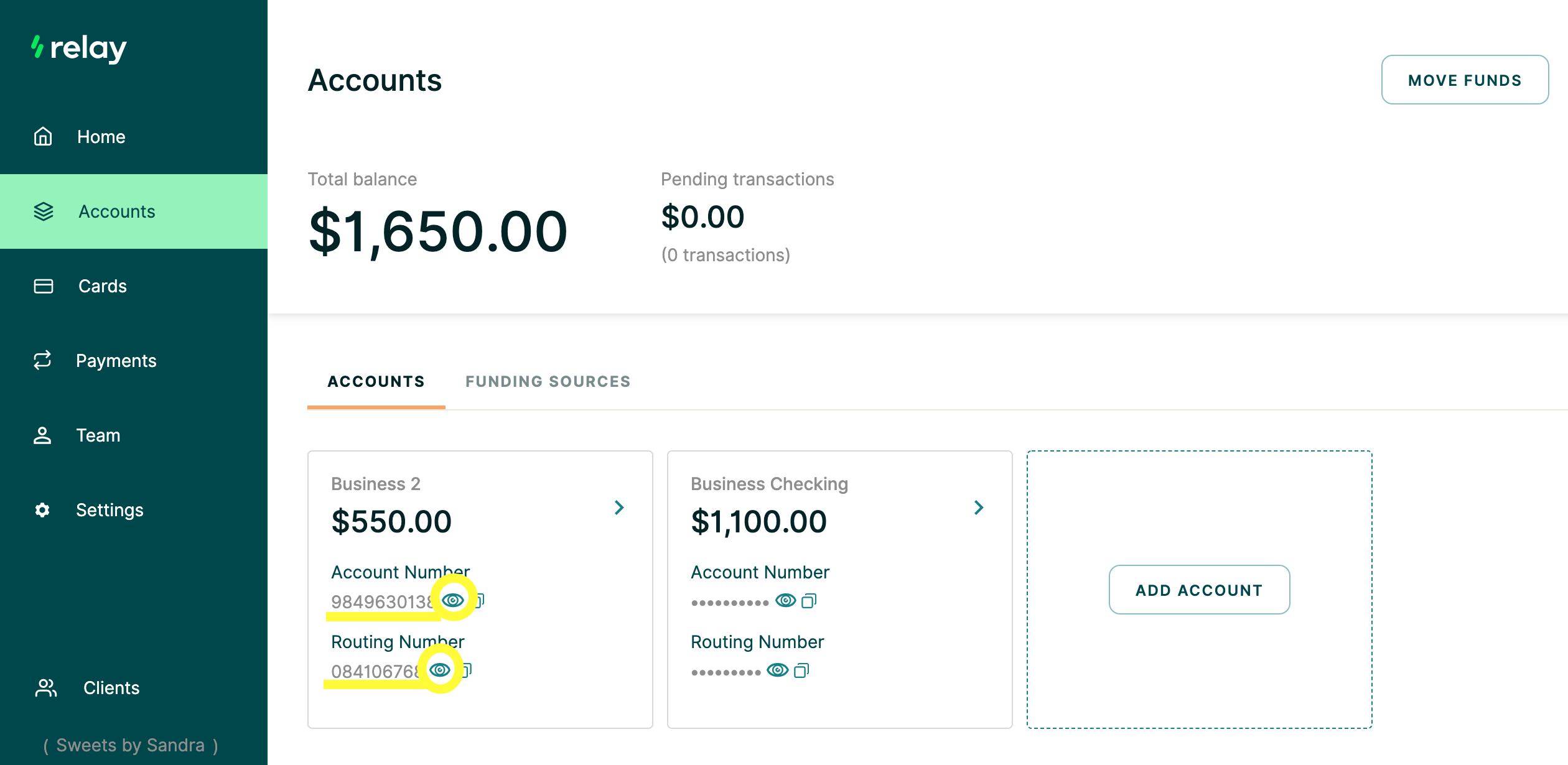
Task: Click the Move Funds button
Action: [1465, 80]
